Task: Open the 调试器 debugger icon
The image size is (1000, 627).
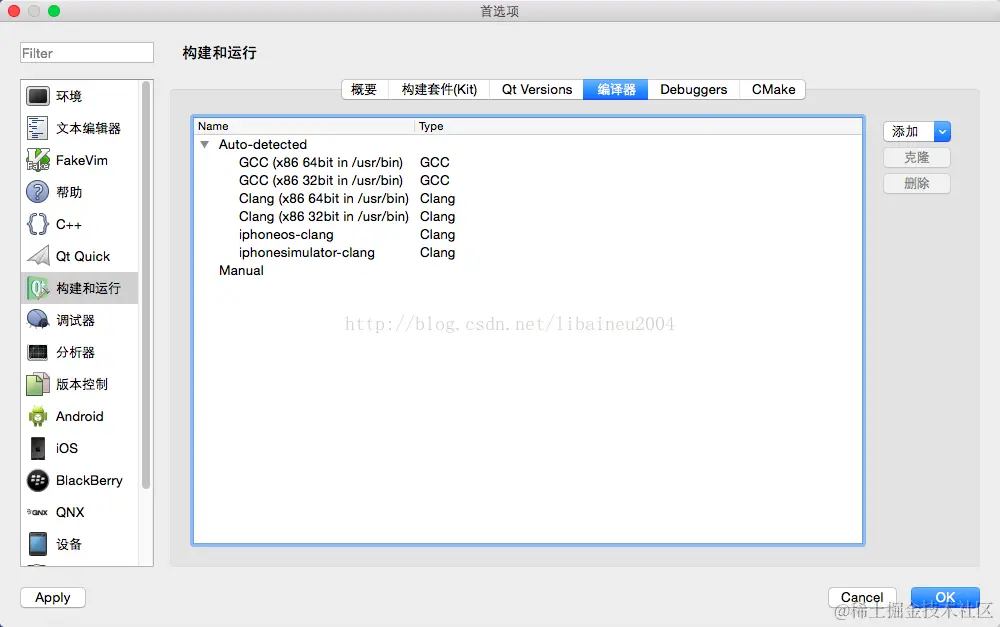Action: coord(38,320)
